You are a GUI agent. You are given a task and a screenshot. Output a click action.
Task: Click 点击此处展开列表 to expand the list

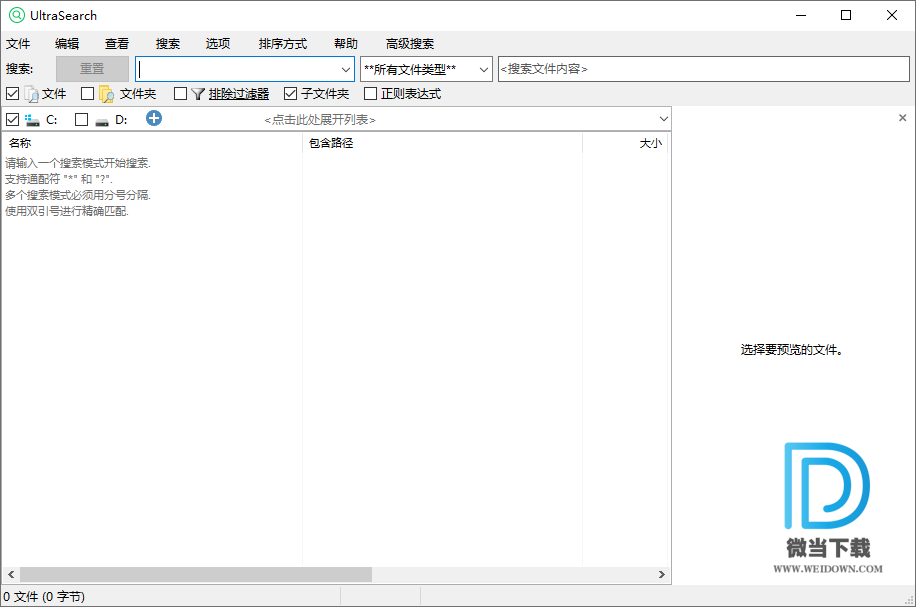pos(320,120)
